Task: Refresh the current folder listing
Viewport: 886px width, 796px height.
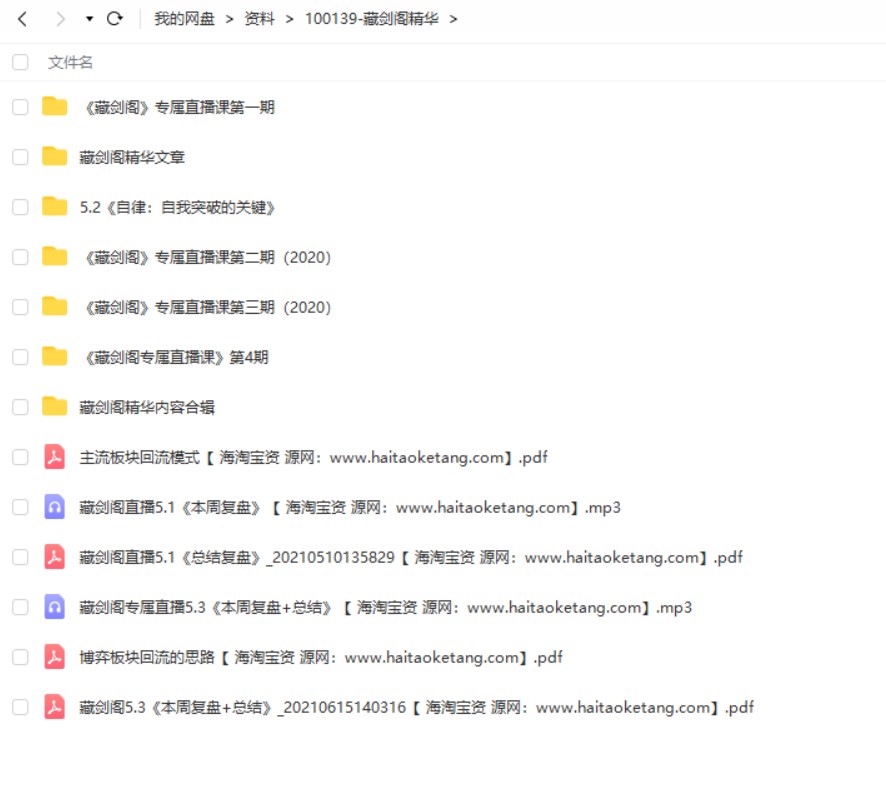Action: click(115, 19)
